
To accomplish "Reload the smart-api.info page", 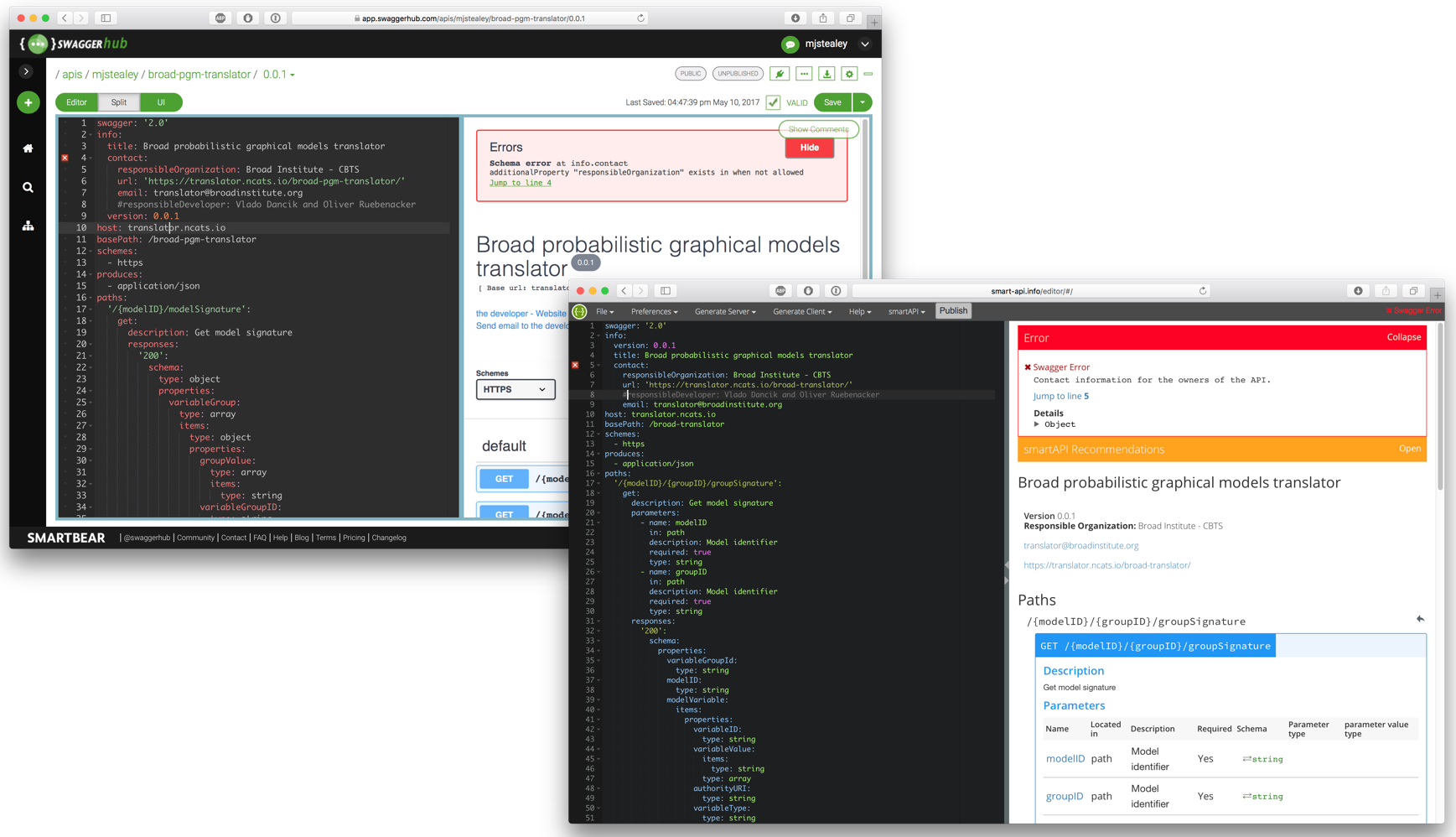I will click(1203, 291).
